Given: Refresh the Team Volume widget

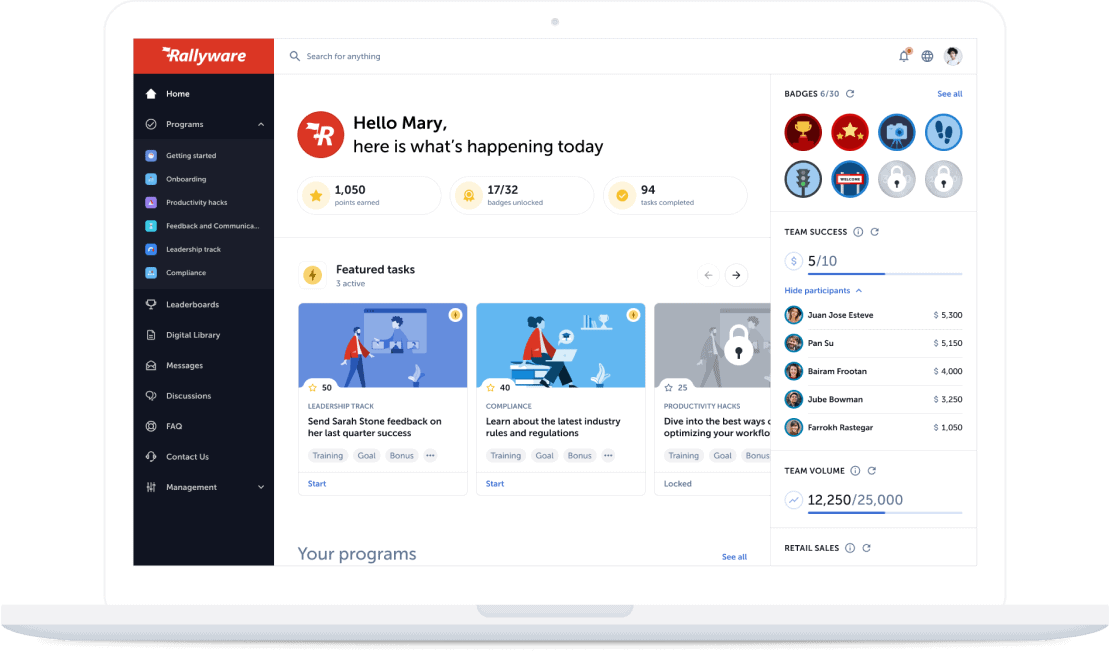Looking at the screenshot, I should point(872,471).
